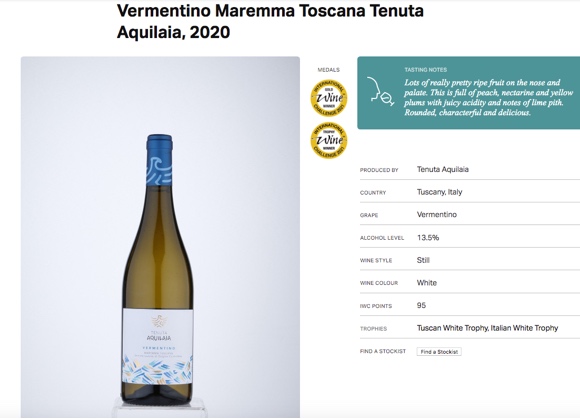Select the Tenuta Aquilaia producer value
The width and height of the screenshot is (580, 419).
(x=443, y=169)
